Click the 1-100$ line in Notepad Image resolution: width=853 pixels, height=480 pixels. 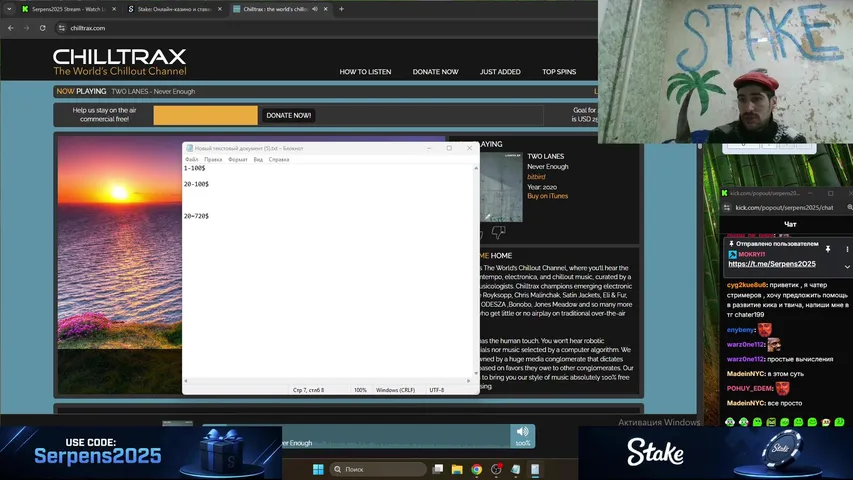pos(194,168)
